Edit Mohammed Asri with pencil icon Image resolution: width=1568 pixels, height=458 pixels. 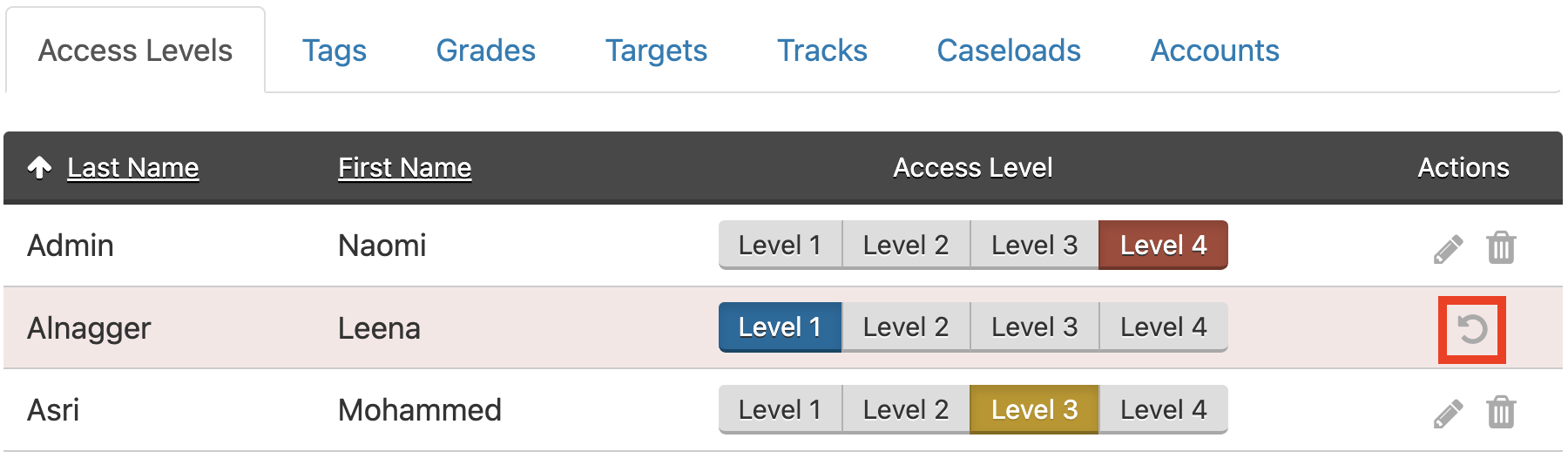pyautogui.click(x=1448, y=413)
